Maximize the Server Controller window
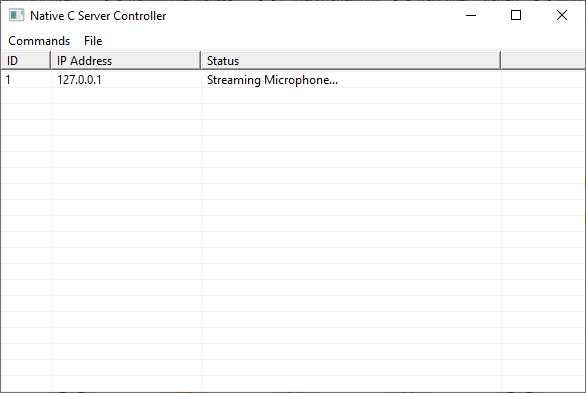Image resolution: width=586 pixels, height=393 pixels. (x=516, y=16)
